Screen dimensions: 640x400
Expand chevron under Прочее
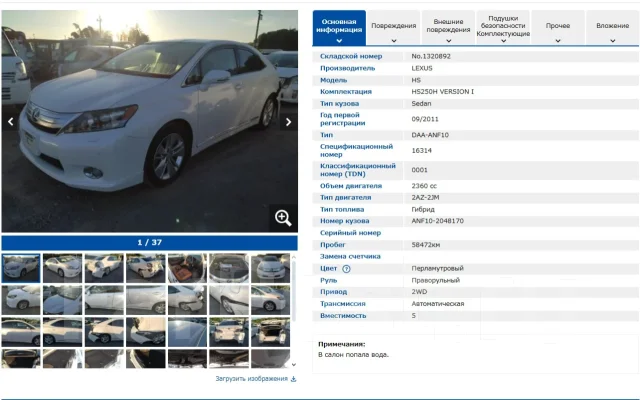pyautogui.click(x=558, y=40)
